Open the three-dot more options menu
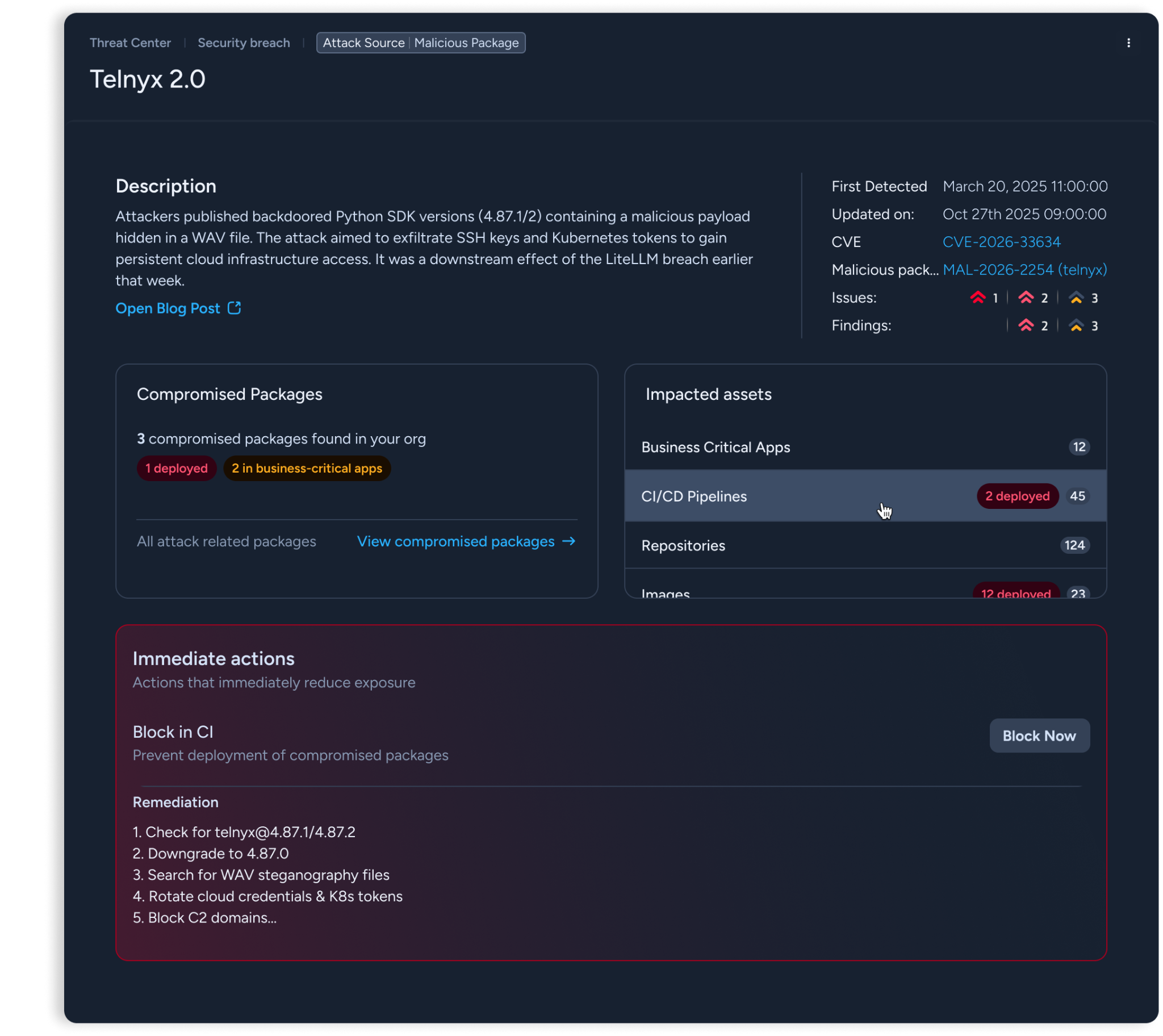The image size is (1163, 1036). click(x=1128, y=43)
